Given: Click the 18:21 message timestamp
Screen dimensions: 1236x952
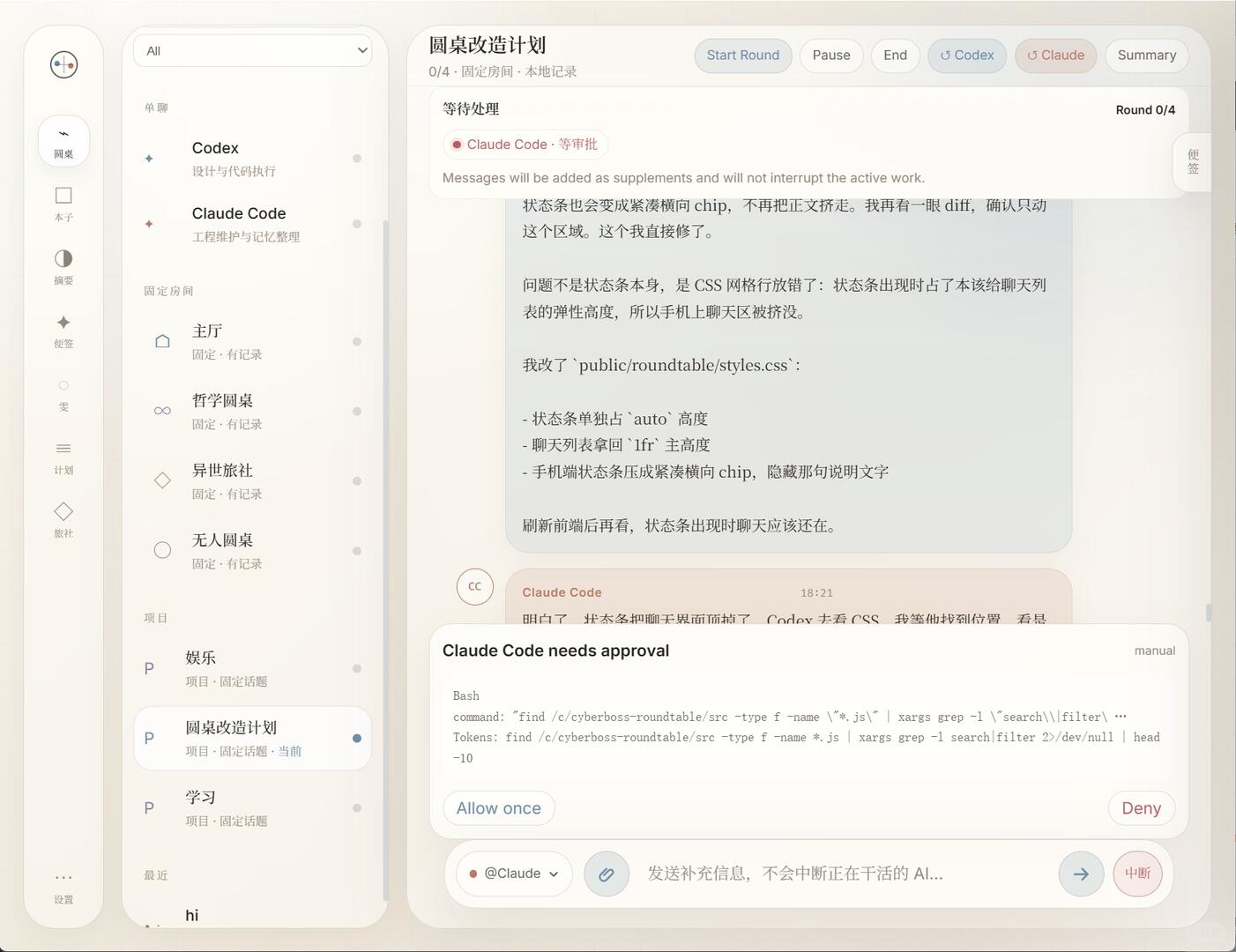Looking at the screenshot, I should [816, 593].
